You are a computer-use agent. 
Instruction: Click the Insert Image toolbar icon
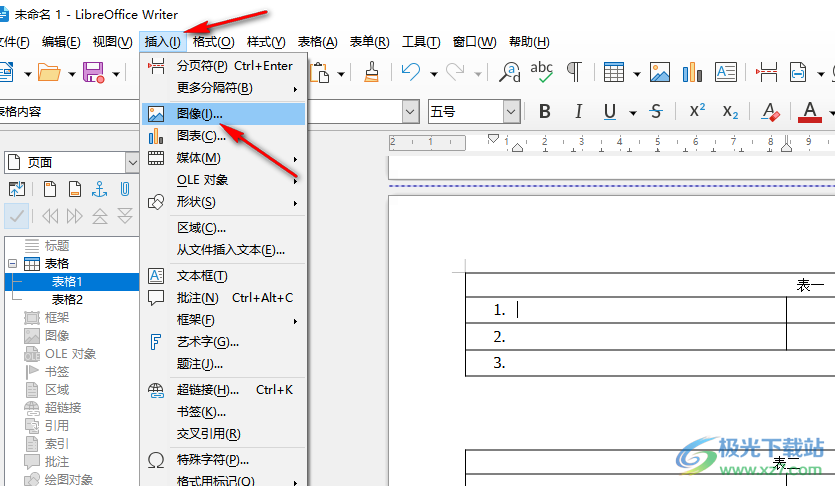point(659,72)
